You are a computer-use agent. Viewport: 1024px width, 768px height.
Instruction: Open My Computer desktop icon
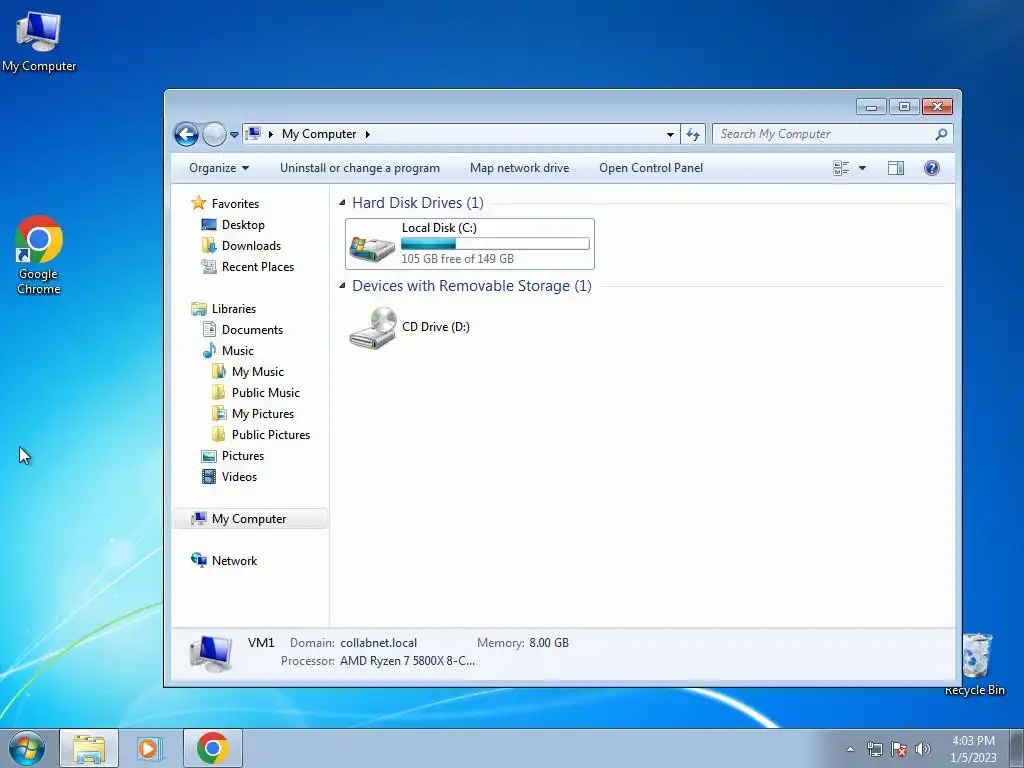tap(39, 41)
